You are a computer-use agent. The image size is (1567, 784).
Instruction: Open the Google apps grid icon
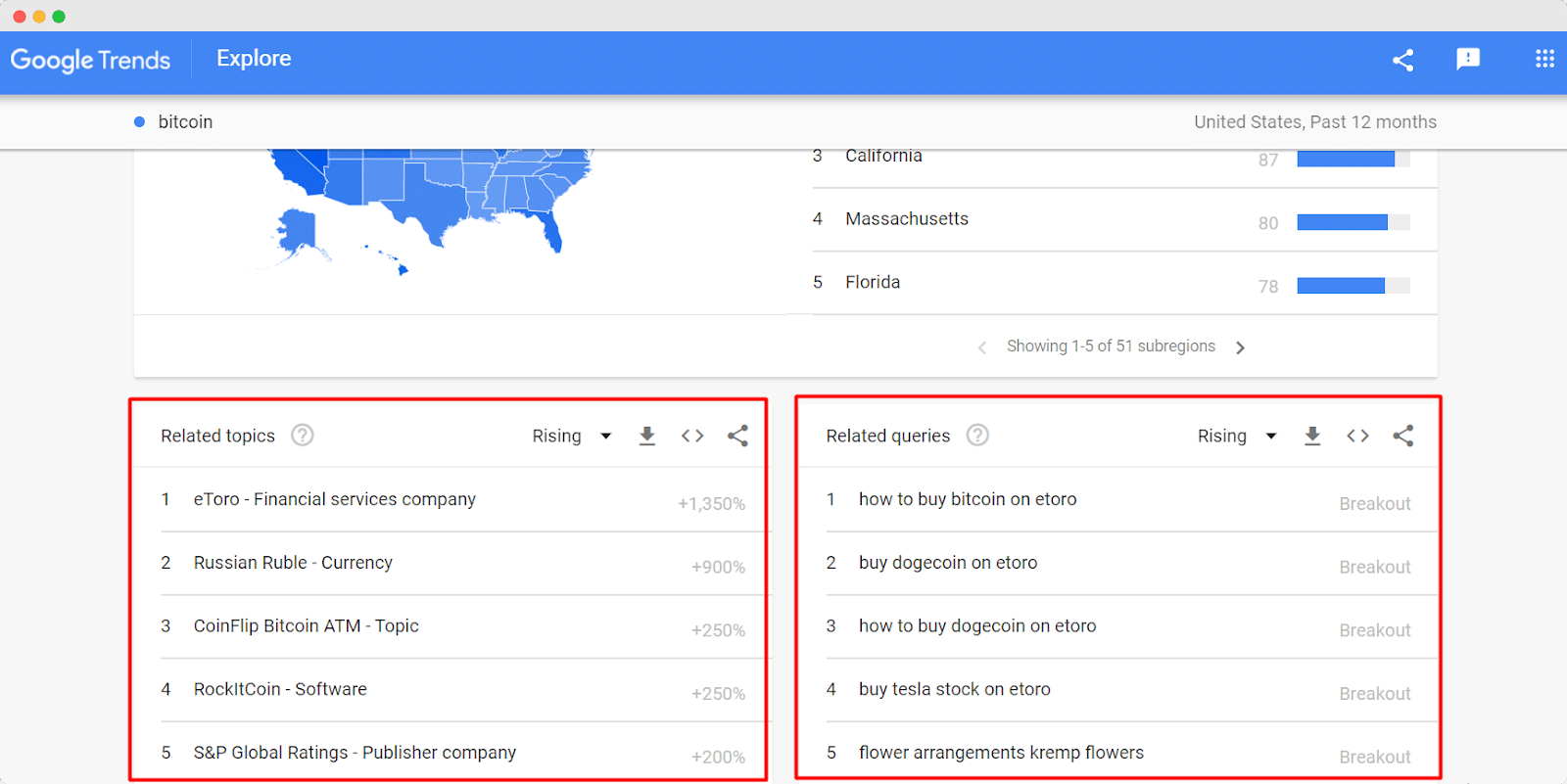click(1544, 59)
